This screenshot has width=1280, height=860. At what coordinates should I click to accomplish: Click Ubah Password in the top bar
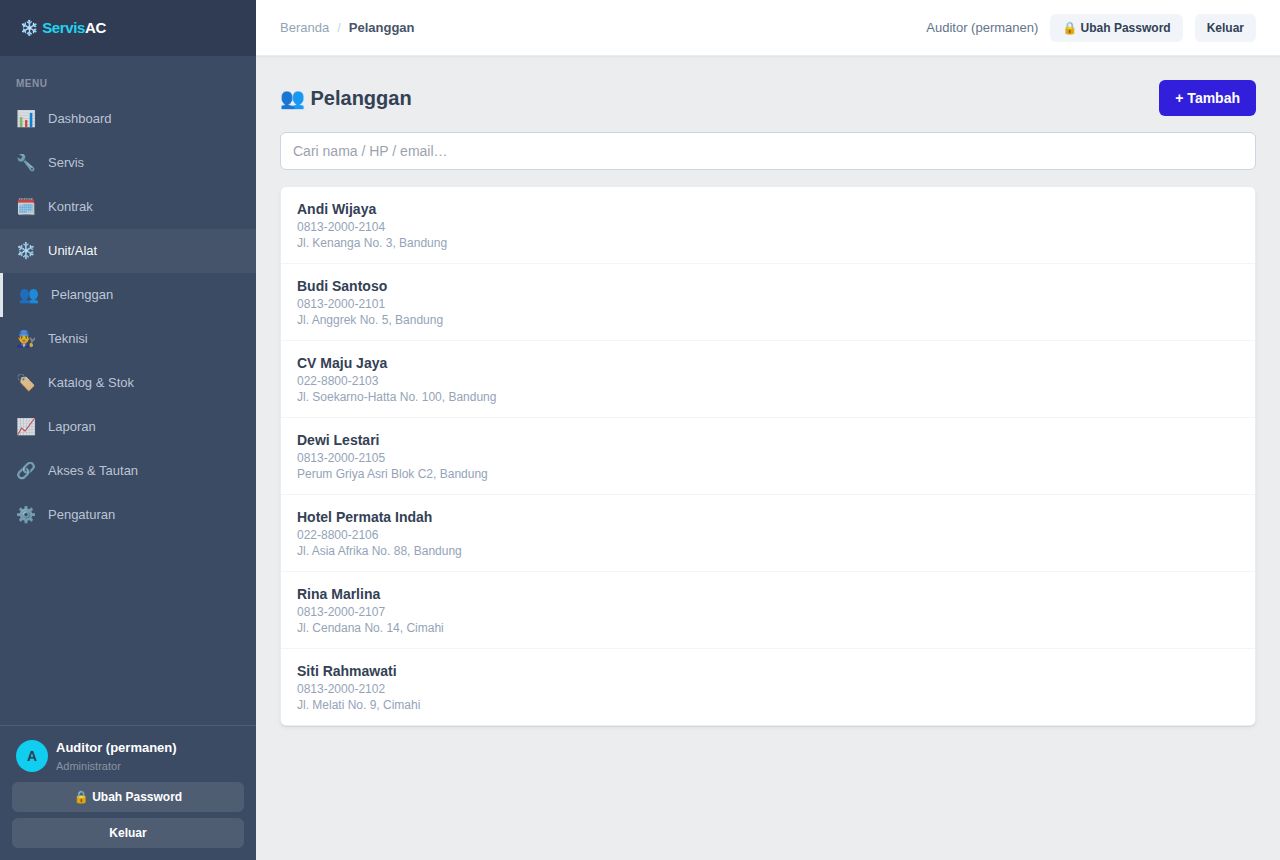pyautogui.click(x=1116, y=28)
